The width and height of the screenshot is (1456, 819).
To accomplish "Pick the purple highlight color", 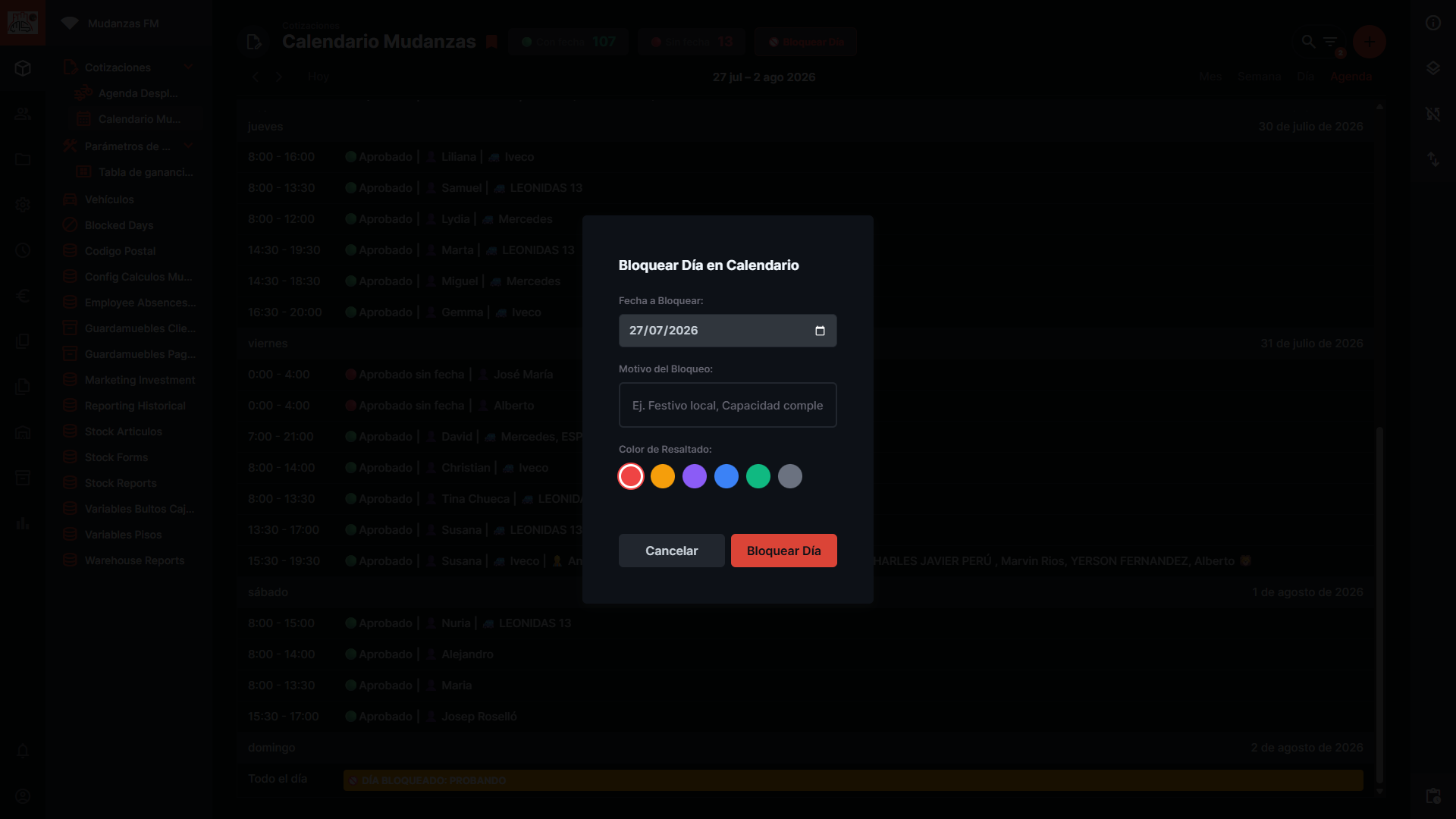I will (x=695, y=476).
